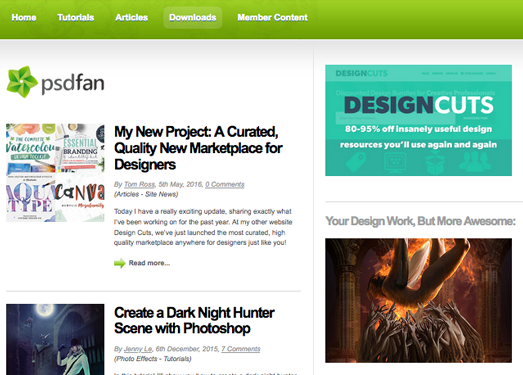Open the 7 Comments link
This screenshot has width=523, height=375.
[241, 349]
